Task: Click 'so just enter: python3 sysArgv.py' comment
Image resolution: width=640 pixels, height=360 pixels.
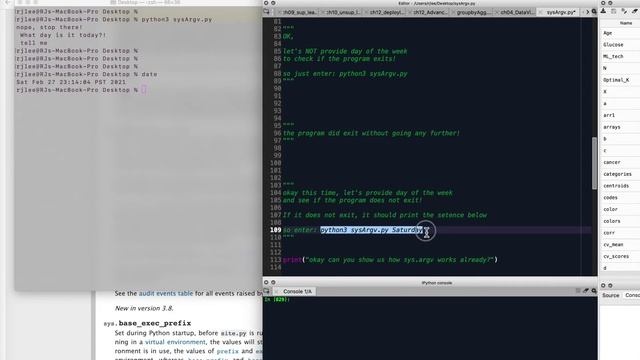Action: pyautogui.click(x=345, y=74)
